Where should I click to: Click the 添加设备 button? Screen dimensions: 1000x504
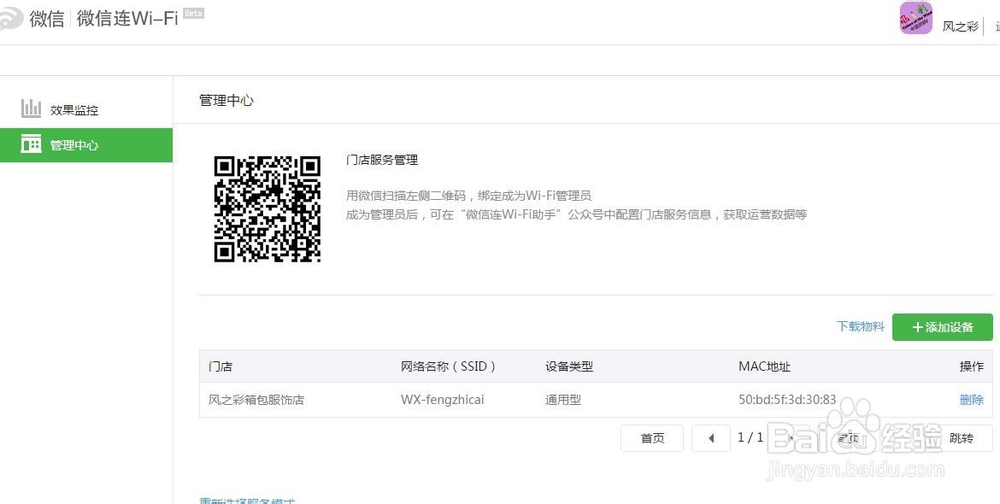[942, 327]
